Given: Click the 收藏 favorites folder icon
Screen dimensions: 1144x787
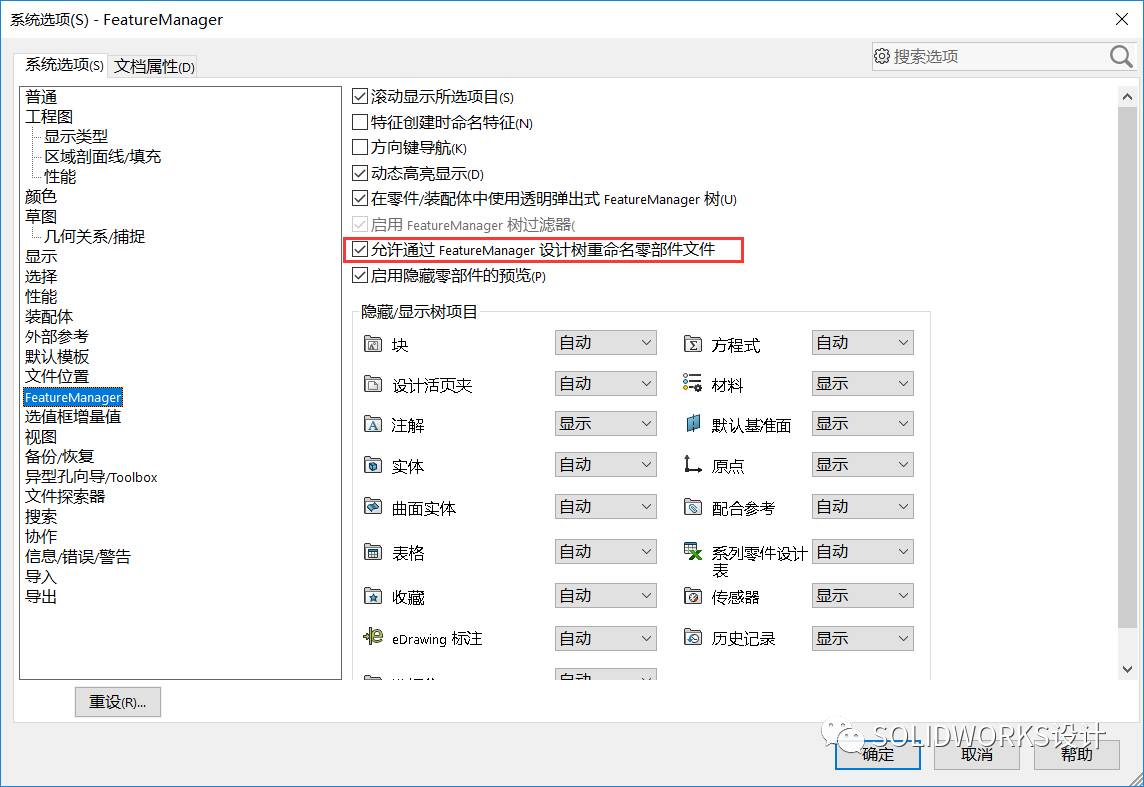Looking at the screenshot, I should click(373, 597).
